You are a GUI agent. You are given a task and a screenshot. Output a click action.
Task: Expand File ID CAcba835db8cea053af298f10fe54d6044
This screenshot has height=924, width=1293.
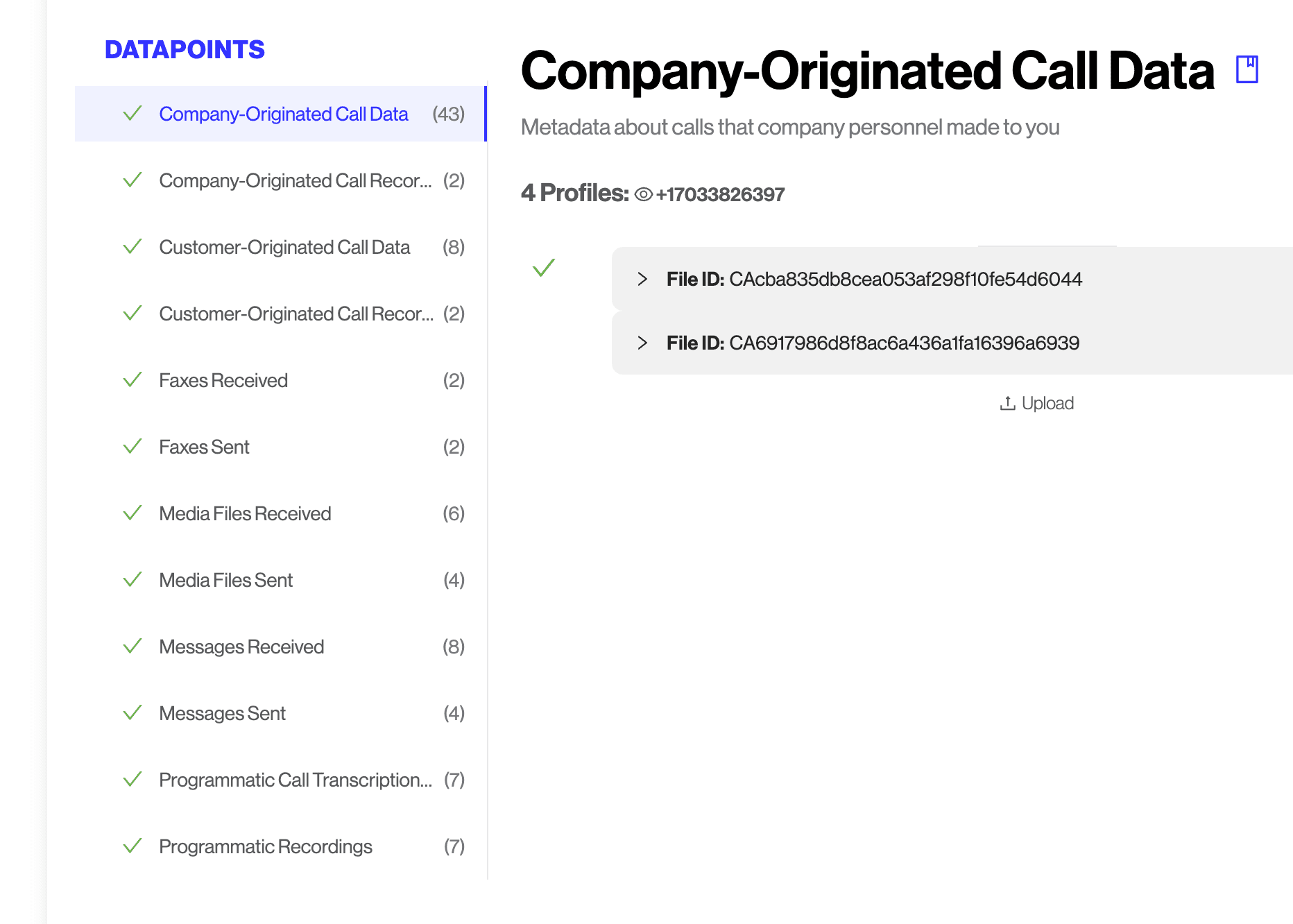click(642, 279)
